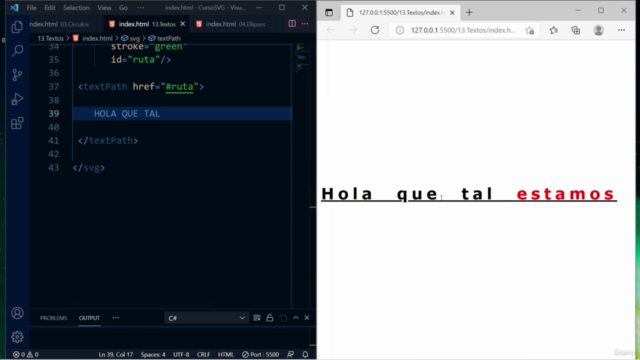Switch to the PROBLEMS panel tab
This screenshot has height=360, width=640.
pos(53,318)
